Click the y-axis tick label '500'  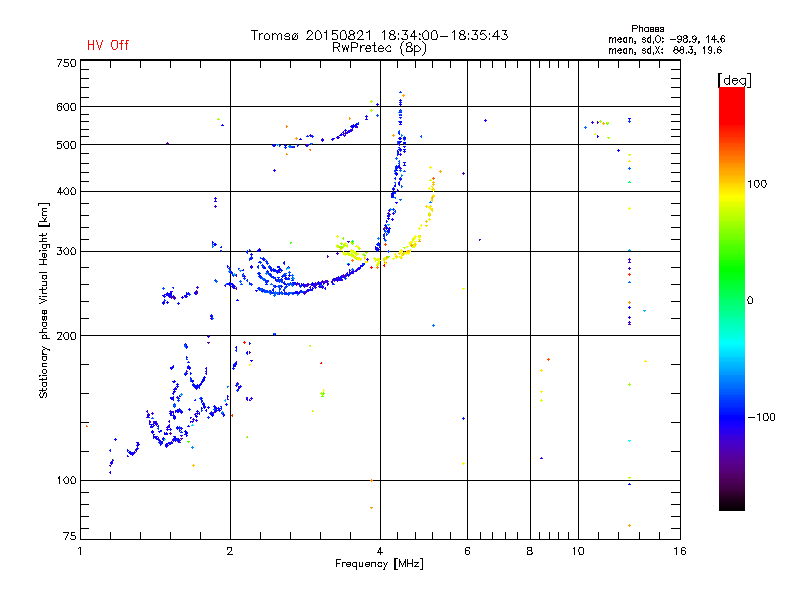[x=66, y=145]
